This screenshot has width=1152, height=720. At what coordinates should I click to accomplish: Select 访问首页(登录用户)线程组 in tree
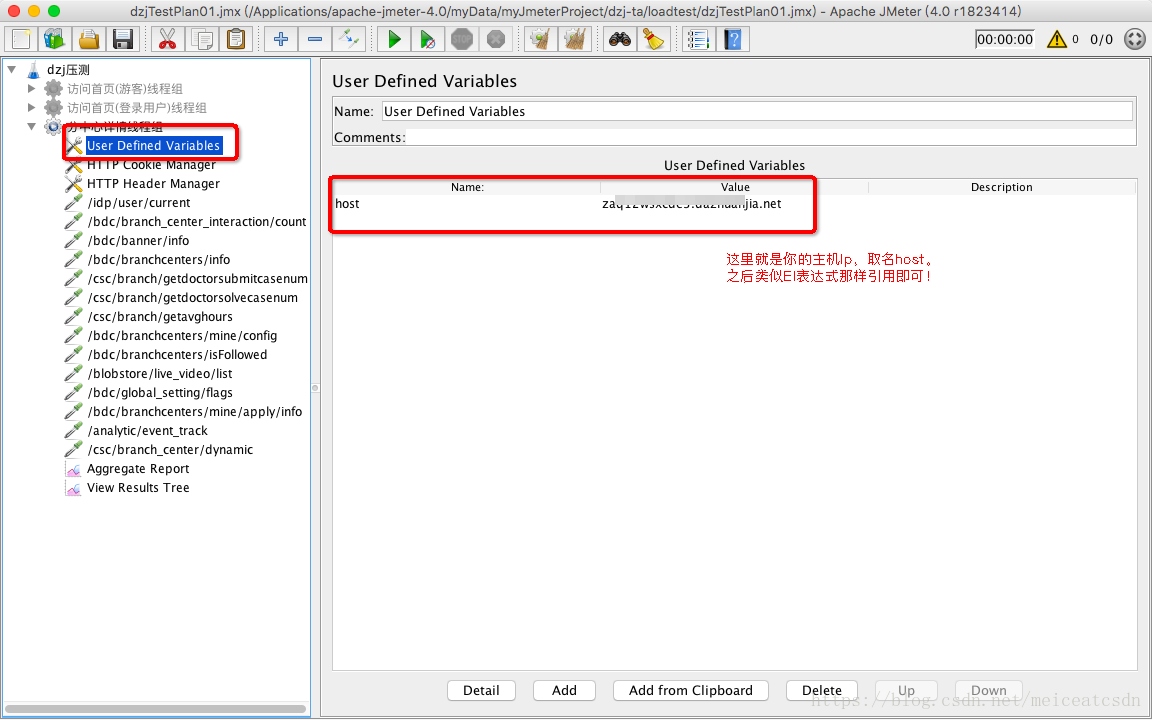137,108
